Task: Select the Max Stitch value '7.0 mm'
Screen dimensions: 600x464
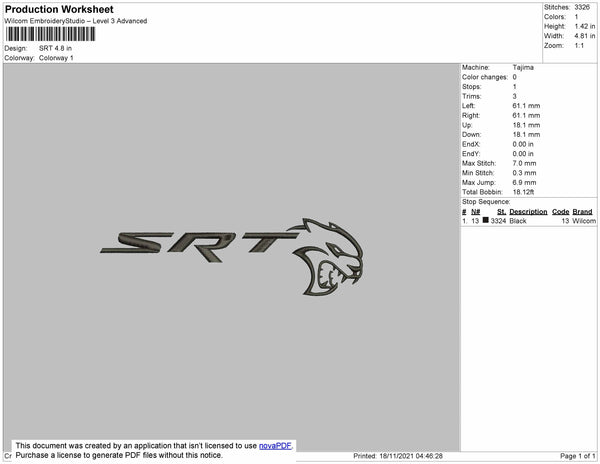Action: pyautogui.click(x=524, y=163)
